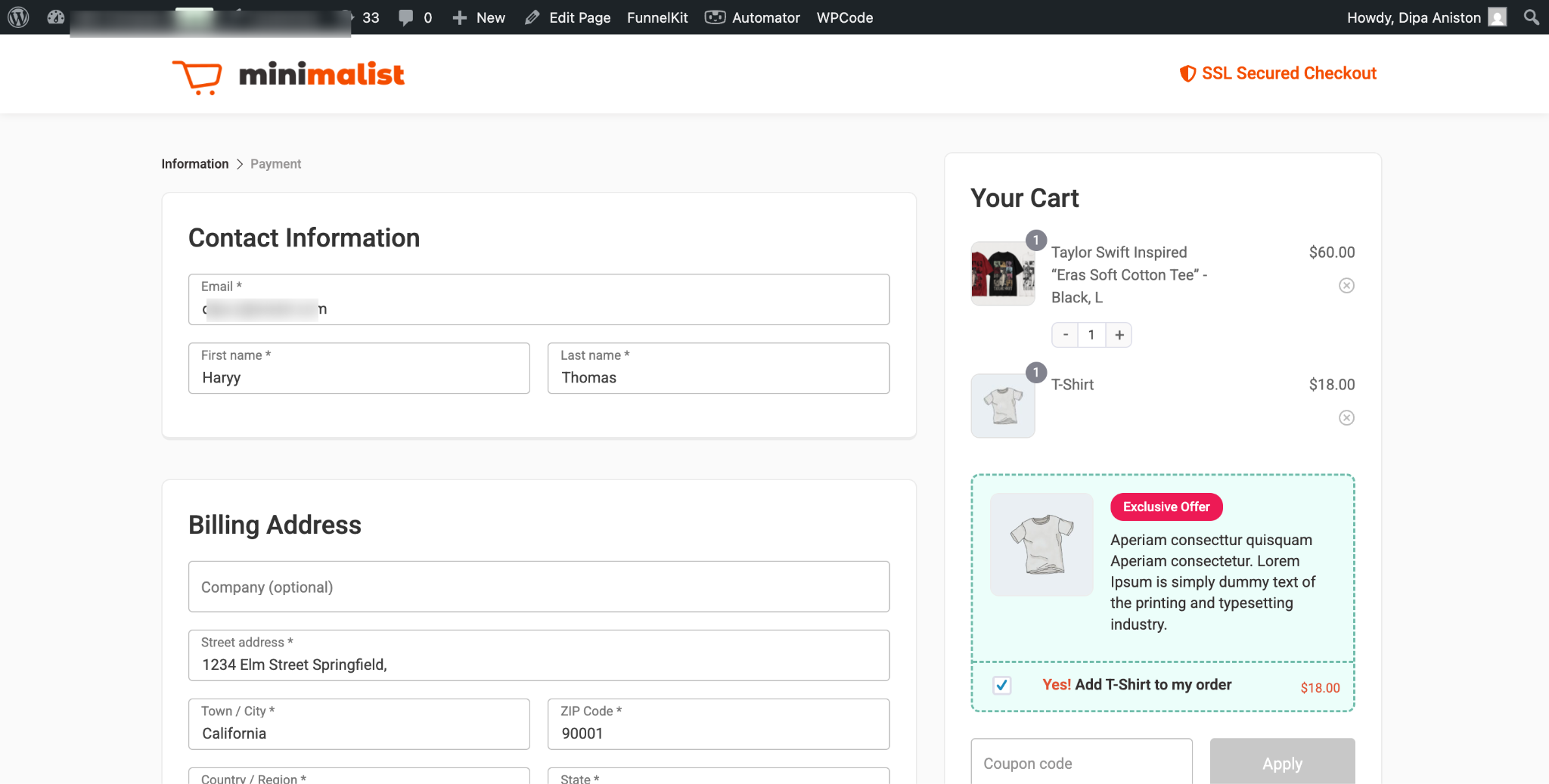Open the Country / Region dropdown
The width and height of the screenshot is (1549, 784).
coord(359,776)
